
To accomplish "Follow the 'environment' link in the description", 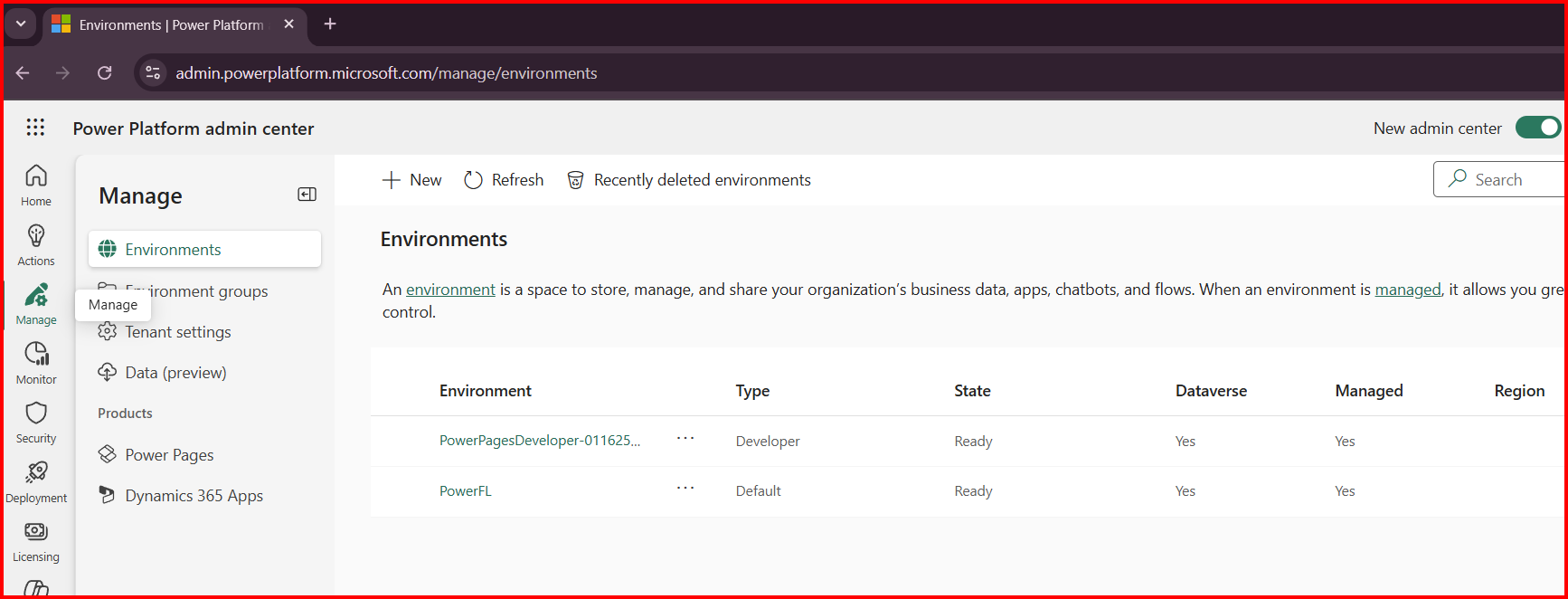I will (450, 290).
